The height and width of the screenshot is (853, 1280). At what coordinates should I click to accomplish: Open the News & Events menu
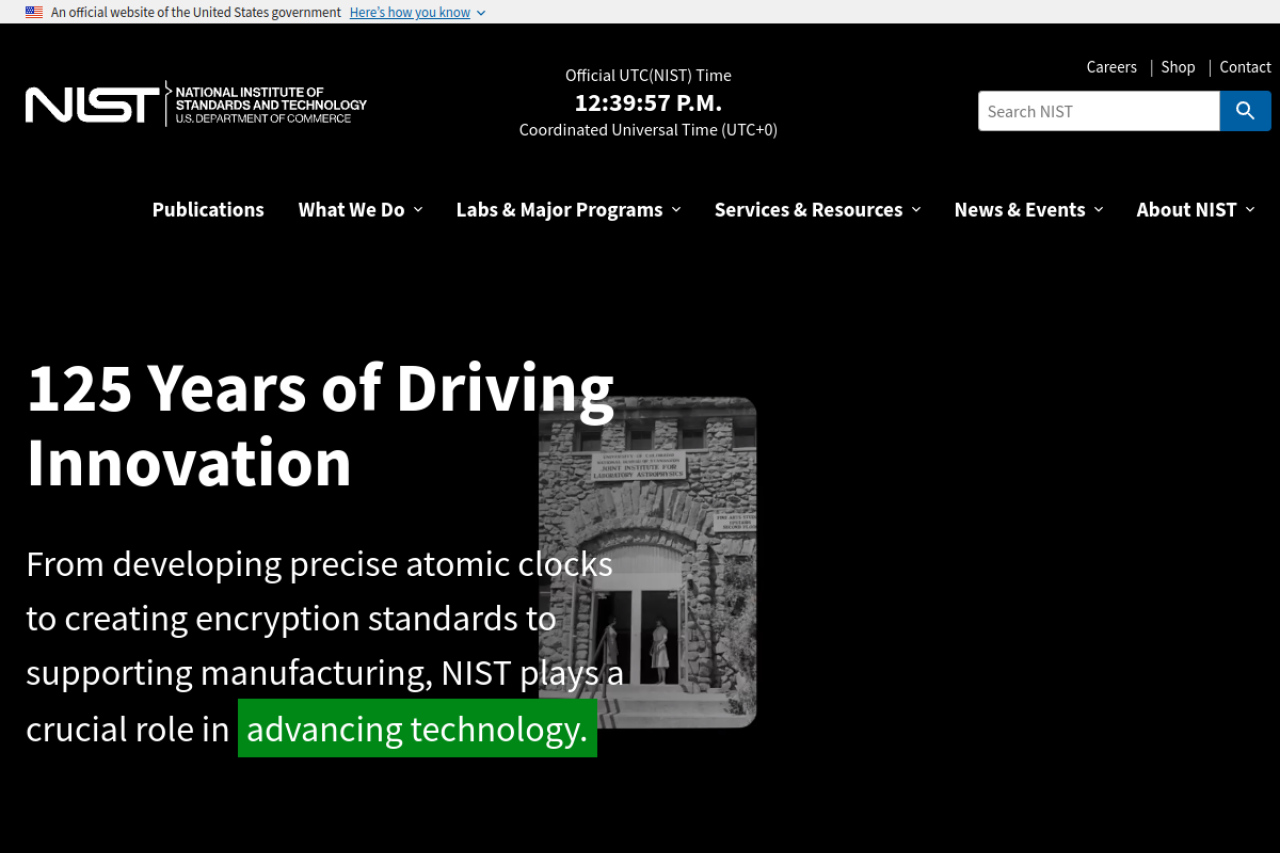pos(1019,210)
